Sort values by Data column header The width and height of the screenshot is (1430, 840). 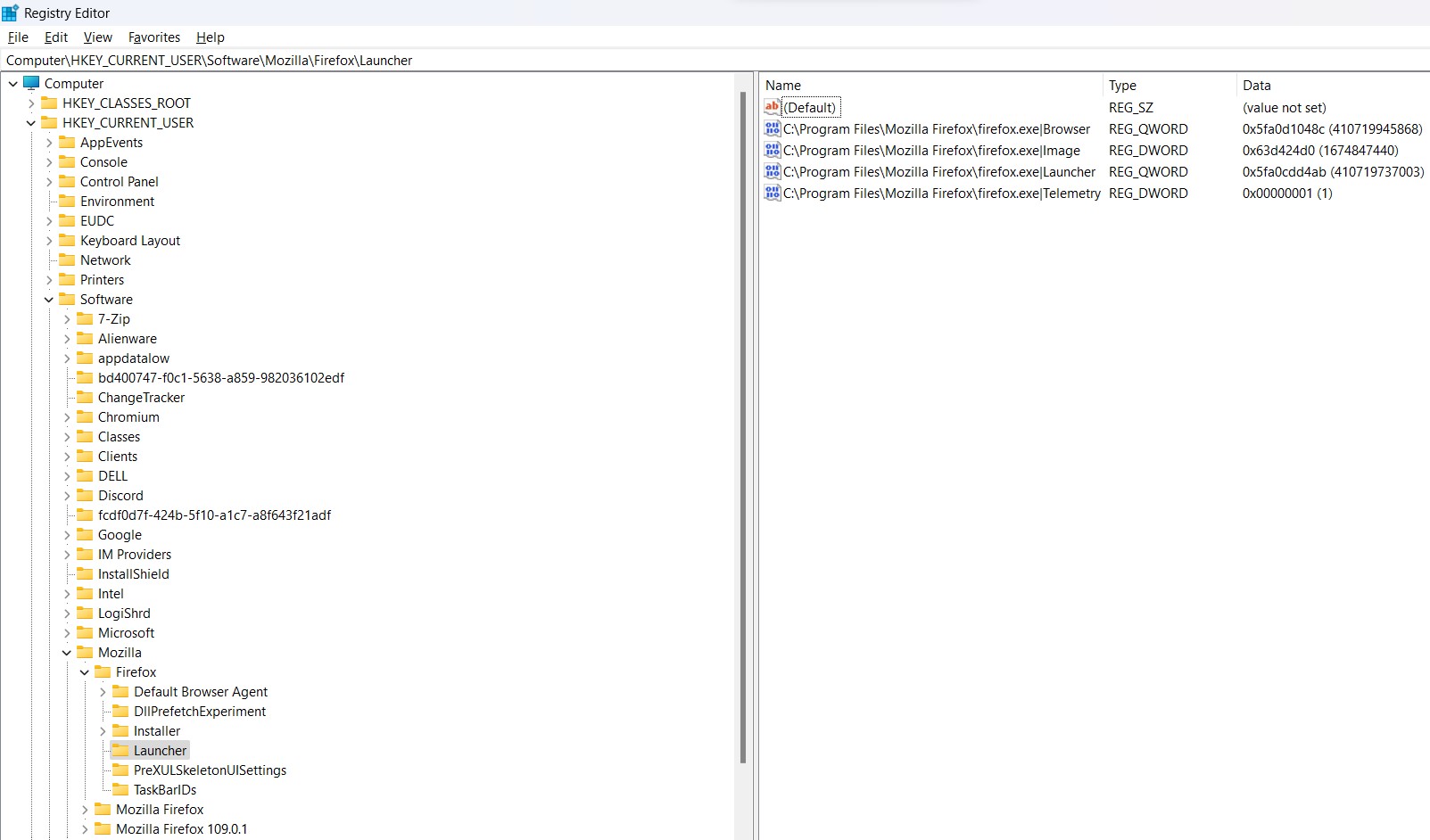click(1333, 86)
